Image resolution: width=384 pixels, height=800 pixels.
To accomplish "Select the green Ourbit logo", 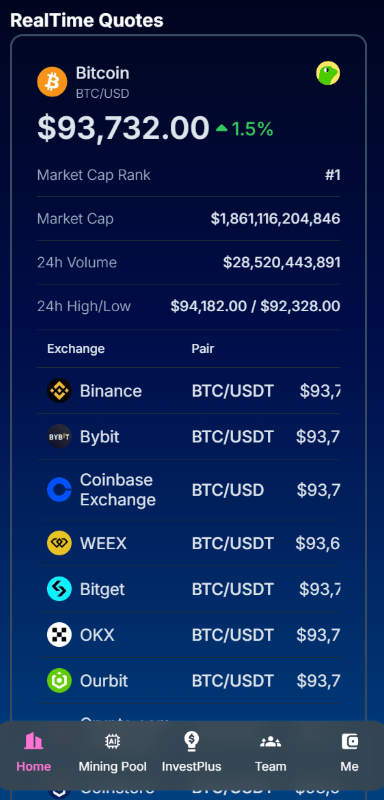I will 59,681.
